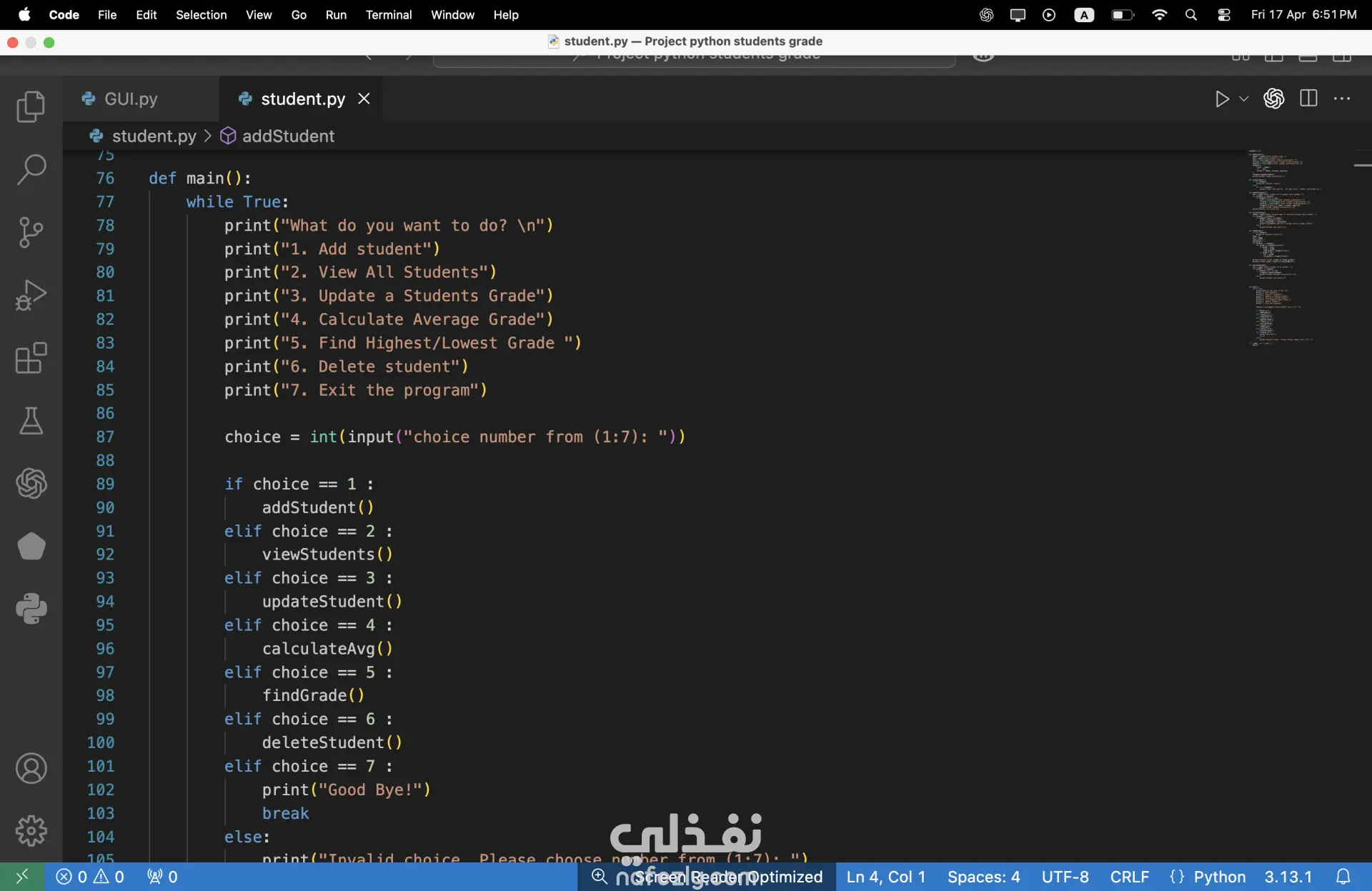Open the Extensions view
Image resolution: width=1372 pixels, height=891 pixels.
(x=31, y=358)
